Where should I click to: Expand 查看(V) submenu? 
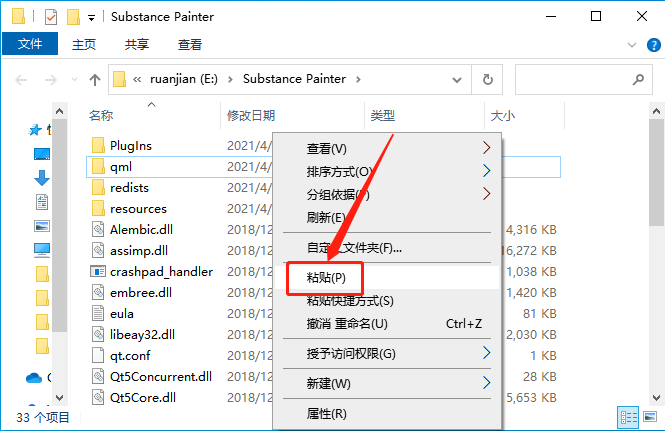(486, 148)
